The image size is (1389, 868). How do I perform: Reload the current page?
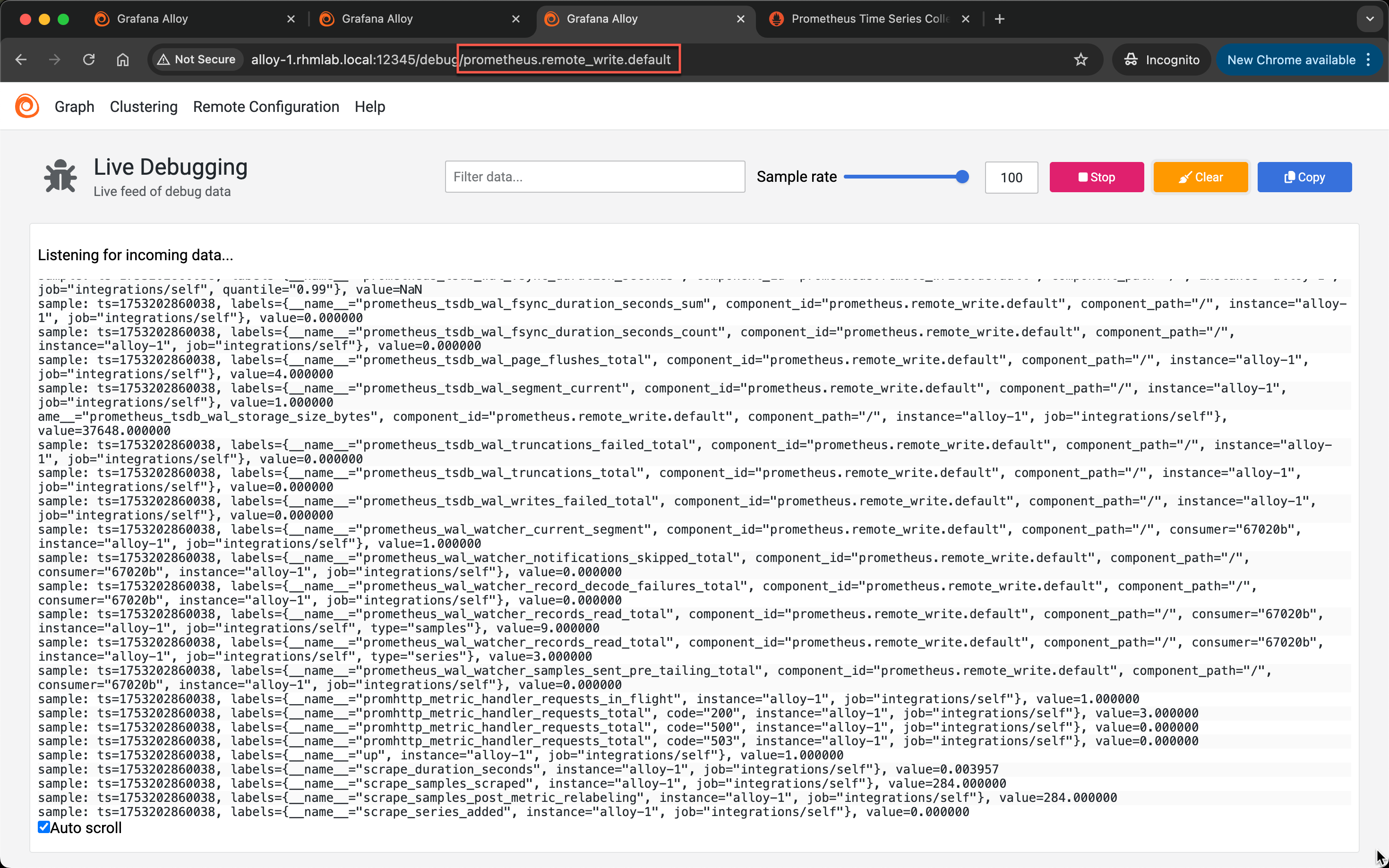click(88, 60)
